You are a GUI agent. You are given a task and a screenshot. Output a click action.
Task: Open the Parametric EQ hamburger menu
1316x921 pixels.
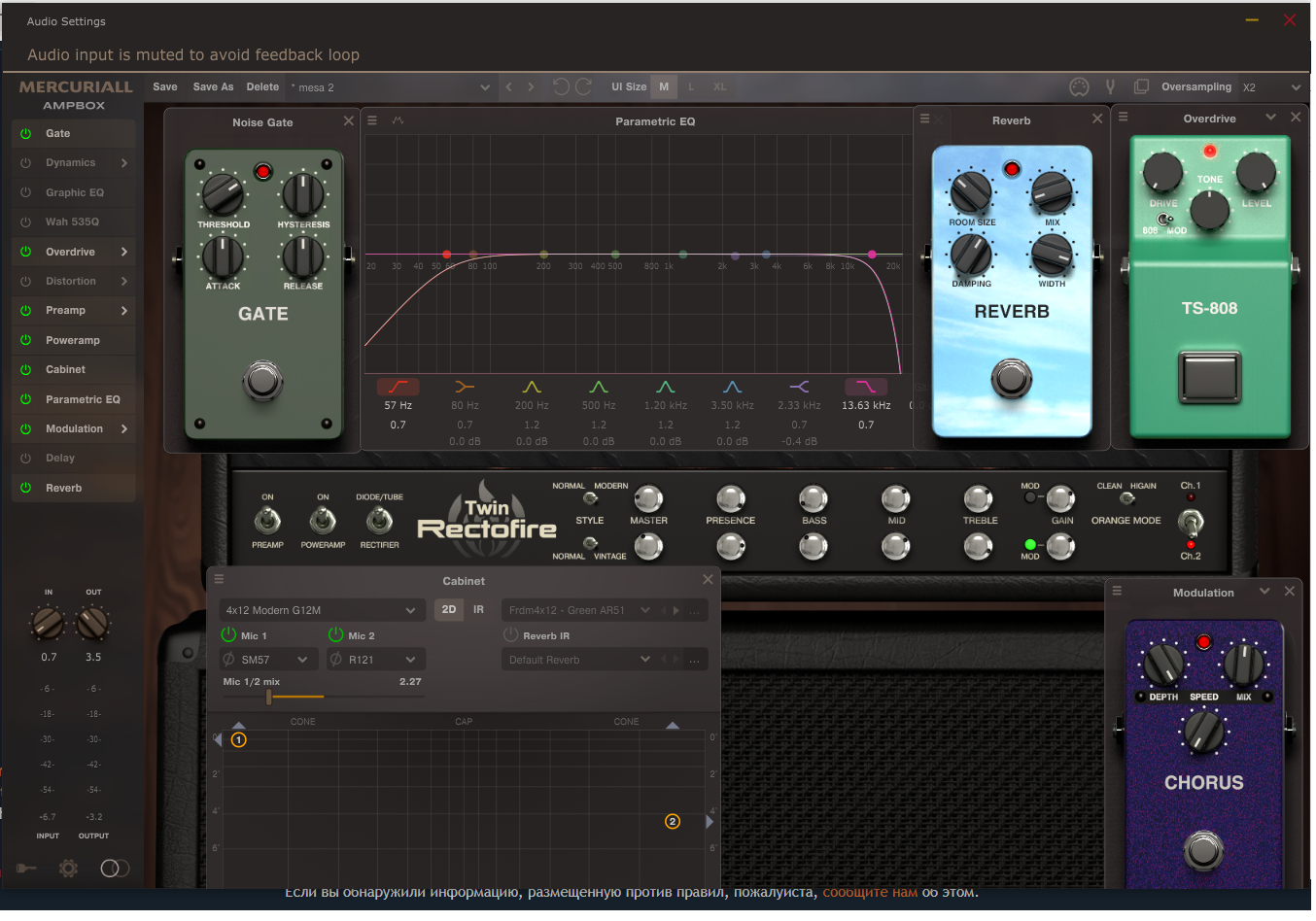pos(372,120)
